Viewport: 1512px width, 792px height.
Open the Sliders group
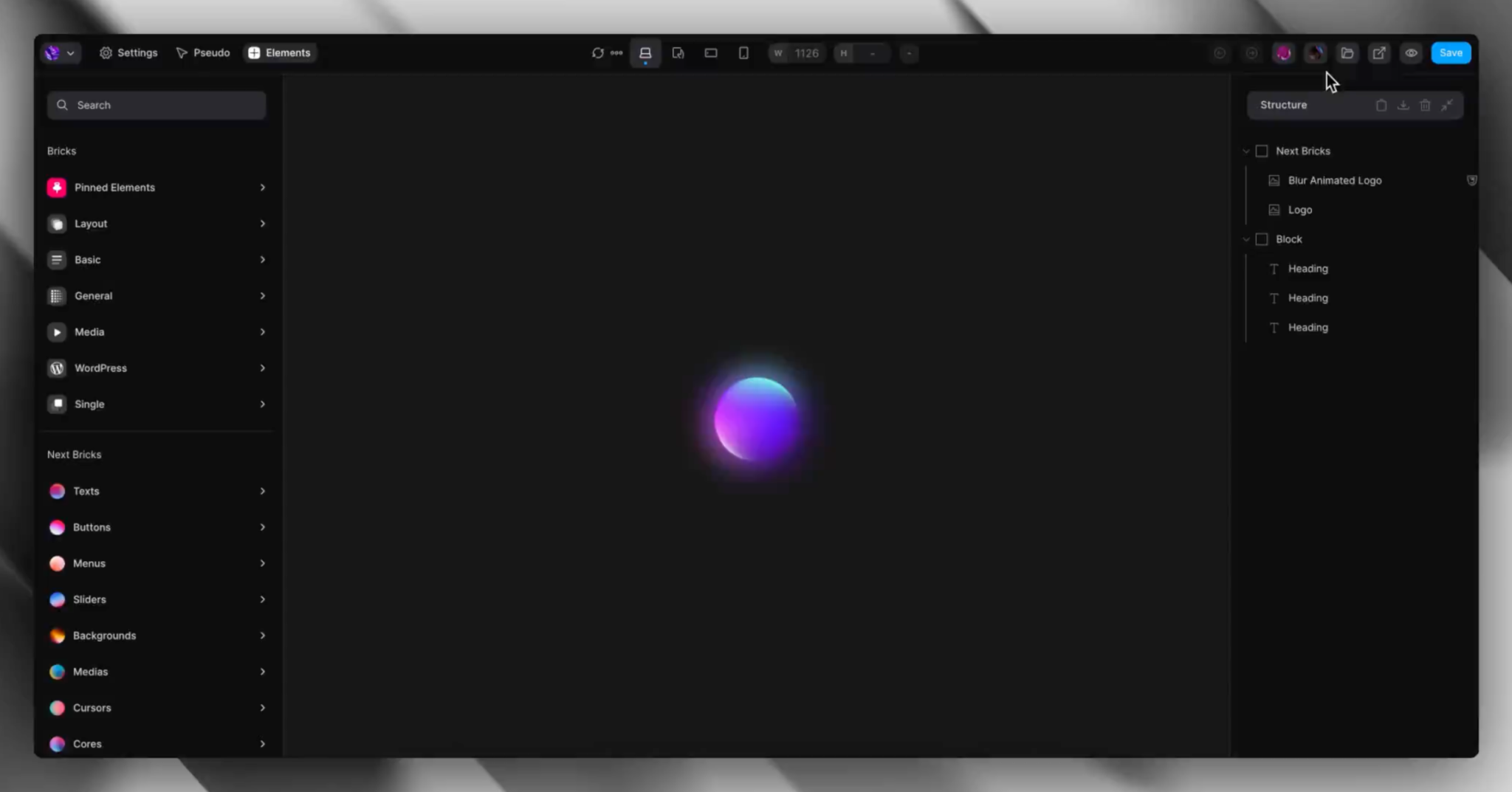pyautogui.click(x=157, y=599)
